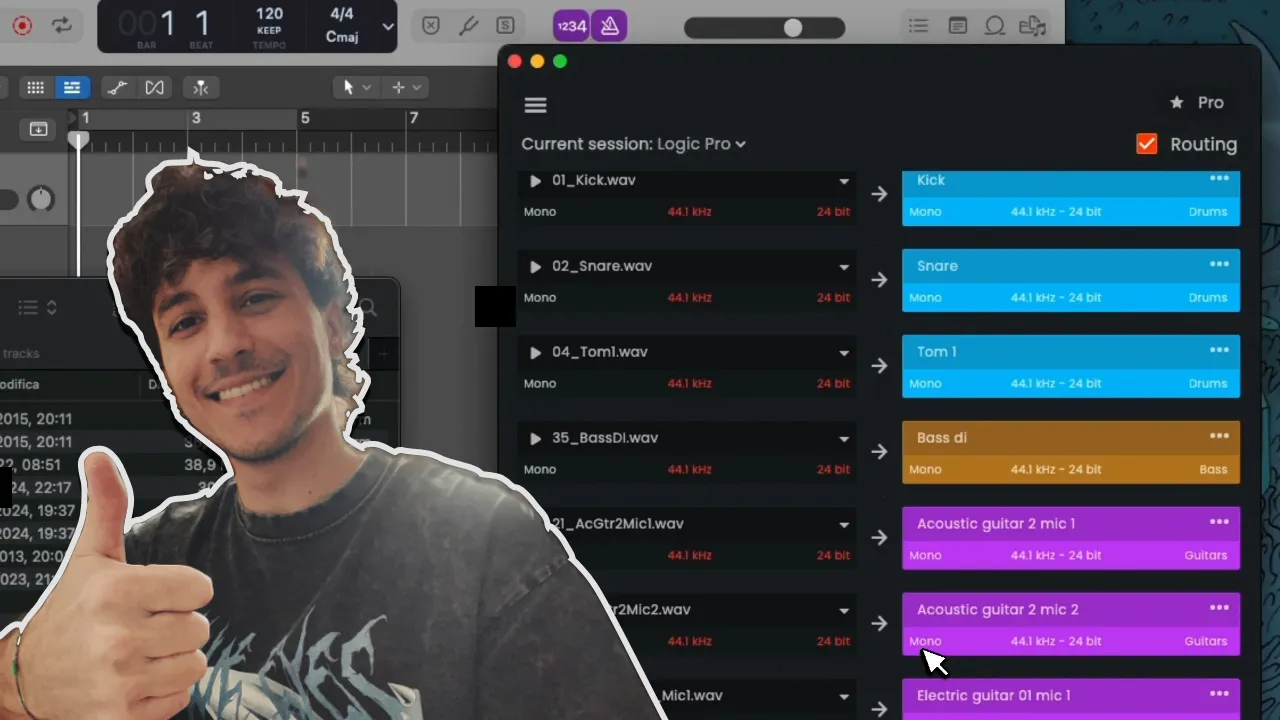
Task: Click the playhead marker at bar 1
Action: click(78, 141)
